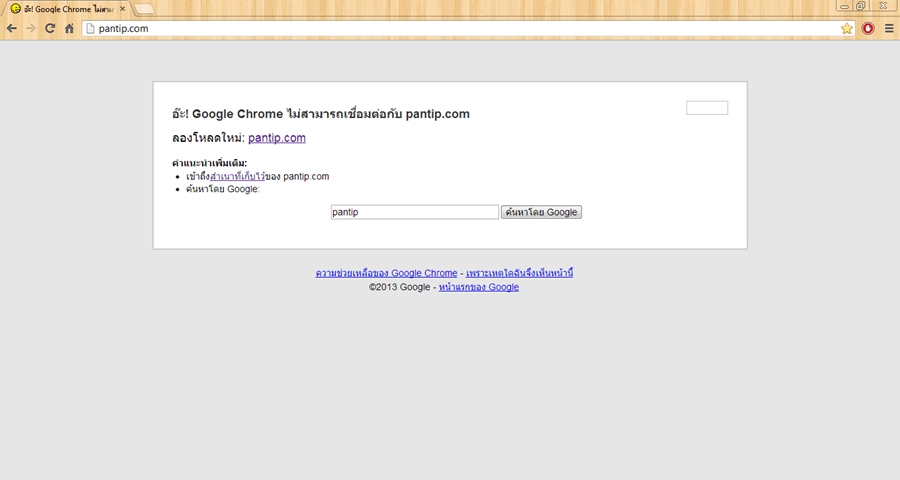Open a new tab button

click(x=144, y=9)
